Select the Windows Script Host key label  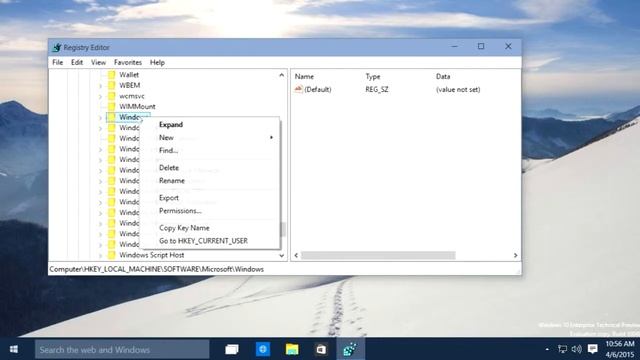pyautogui.click(x=151, y=255)
